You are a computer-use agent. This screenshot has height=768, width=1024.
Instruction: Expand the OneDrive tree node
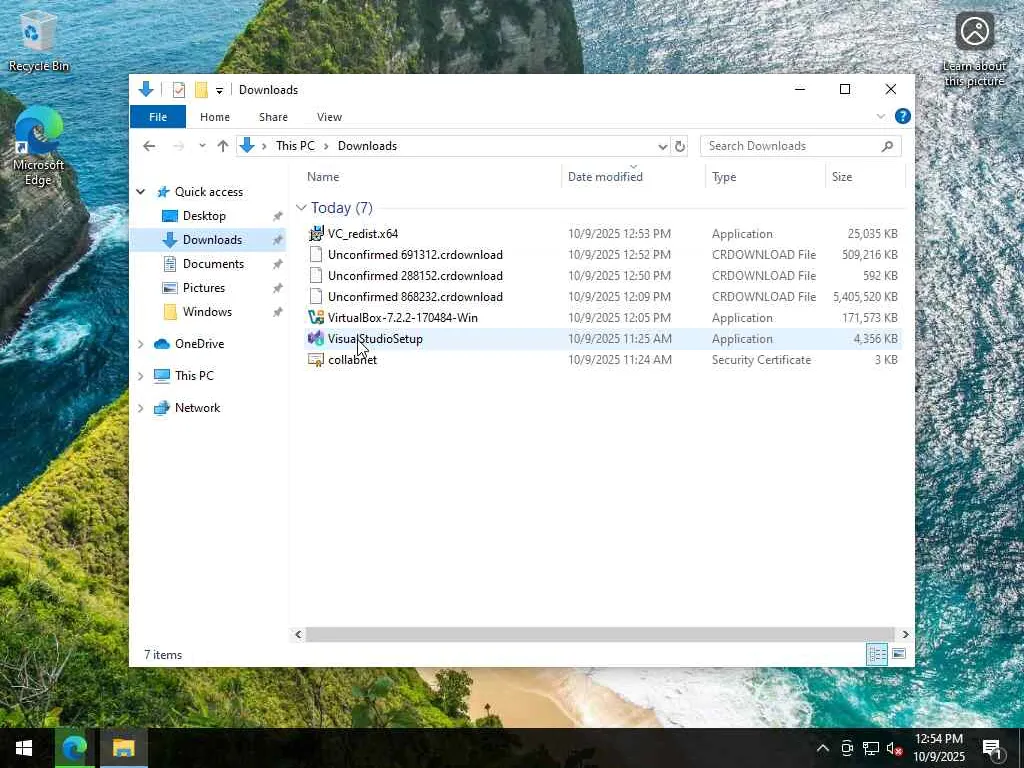pyautogui.click(x=140, y=344)
